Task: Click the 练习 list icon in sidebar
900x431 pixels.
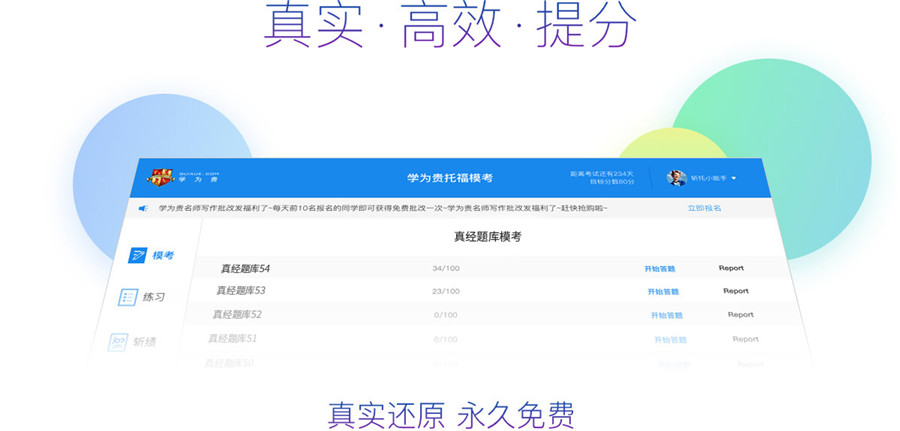Action: coord(127,297)
